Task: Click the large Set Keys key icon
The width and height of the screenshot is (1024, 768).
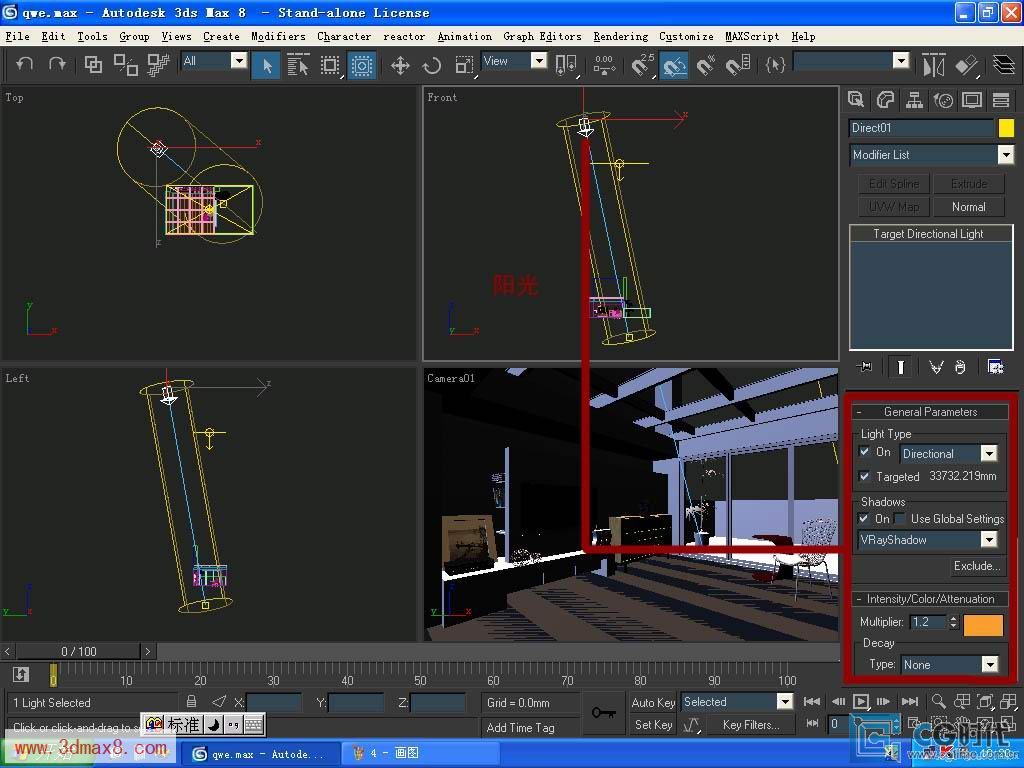Action: [603, 712]
